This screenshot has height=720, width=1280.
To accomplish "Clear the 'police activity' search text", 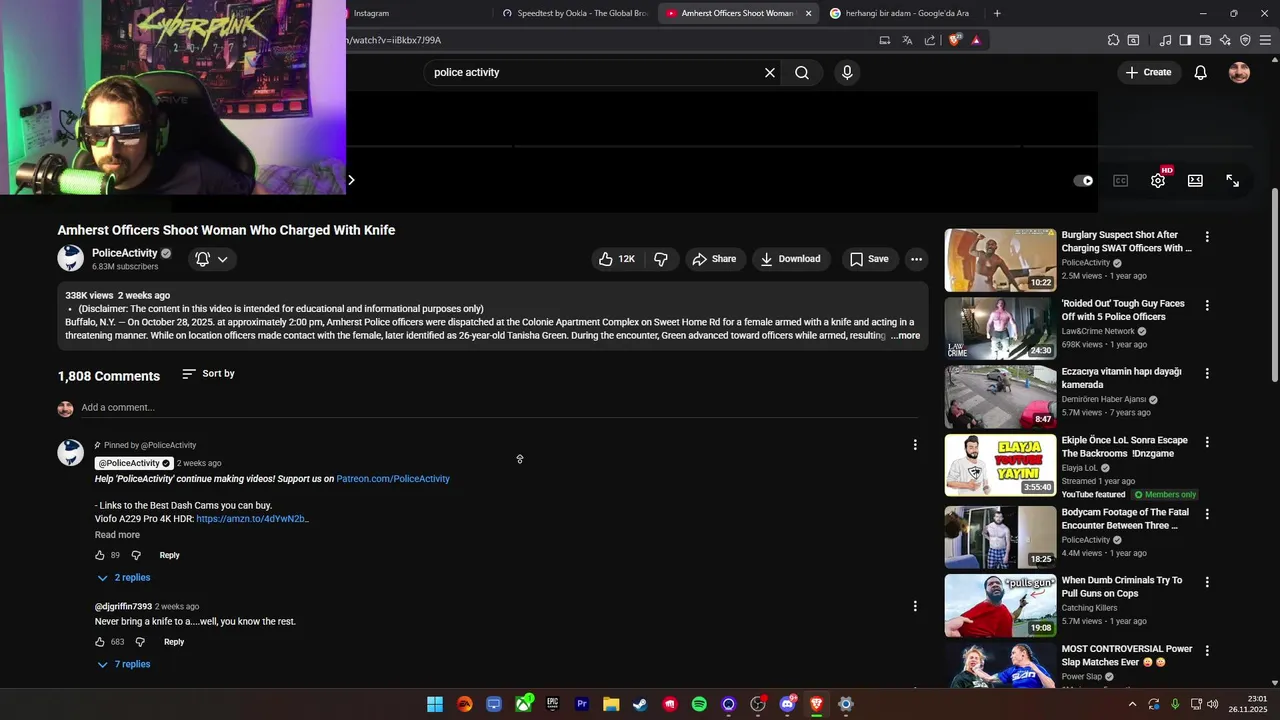I will (770, 72).
